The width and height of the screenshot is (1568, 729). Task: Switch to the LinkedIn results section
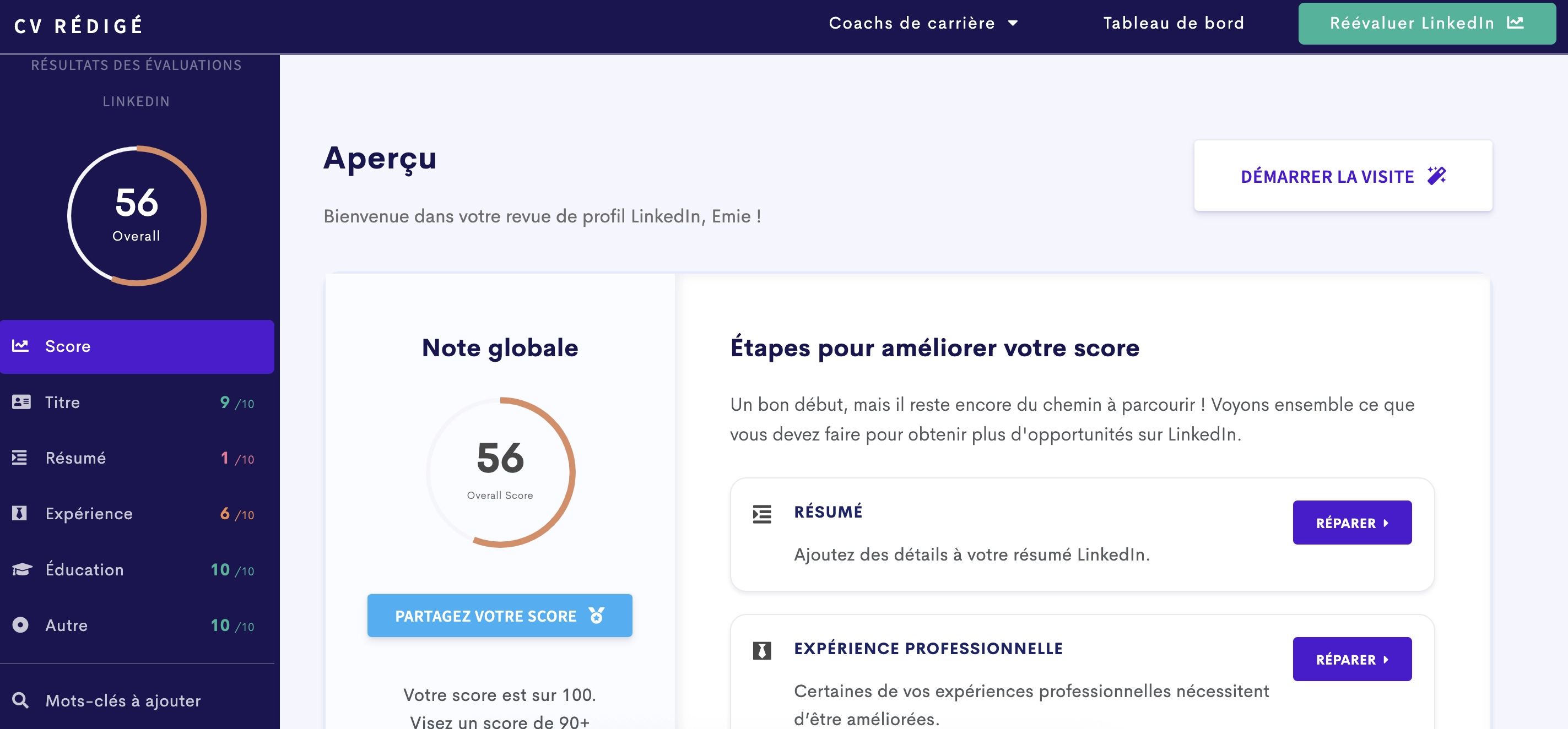(136, 101)
